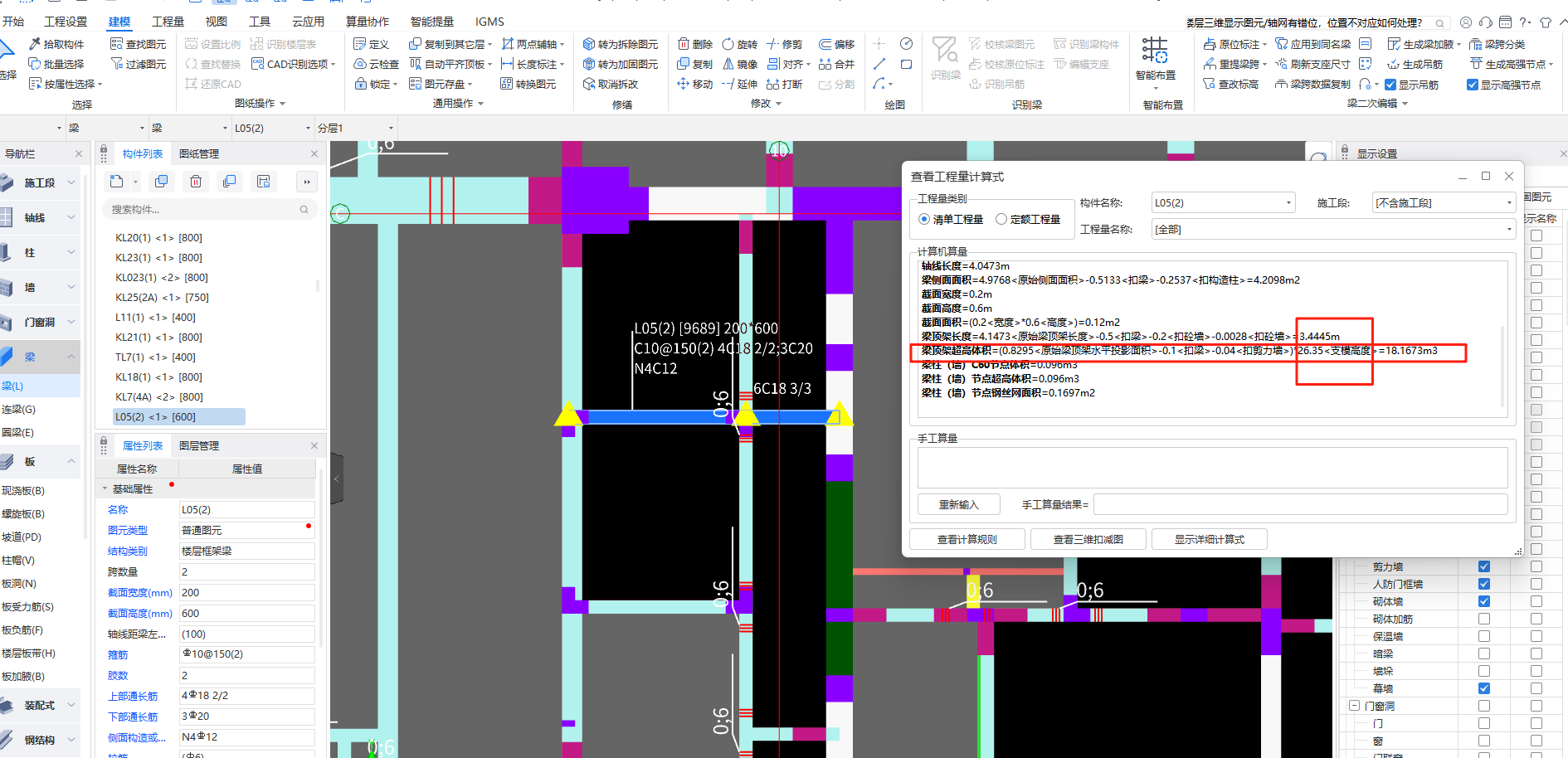Click 查看计算规则 button
This screenshot has width=1568, height=758.
(967, 539)
